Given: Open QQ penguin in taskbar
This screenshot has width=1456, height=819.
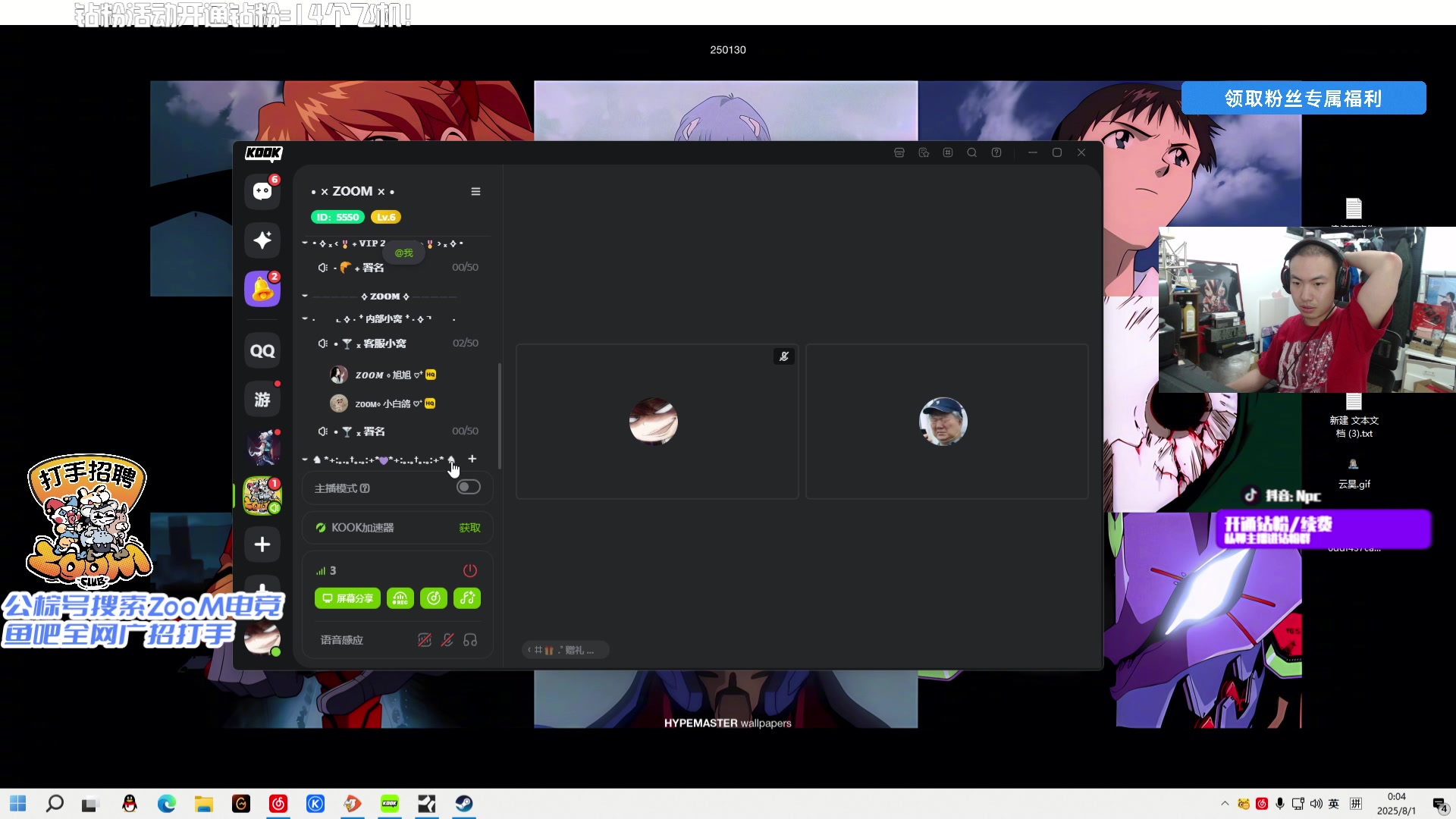Looking at the screenshot, I should 130,804.
